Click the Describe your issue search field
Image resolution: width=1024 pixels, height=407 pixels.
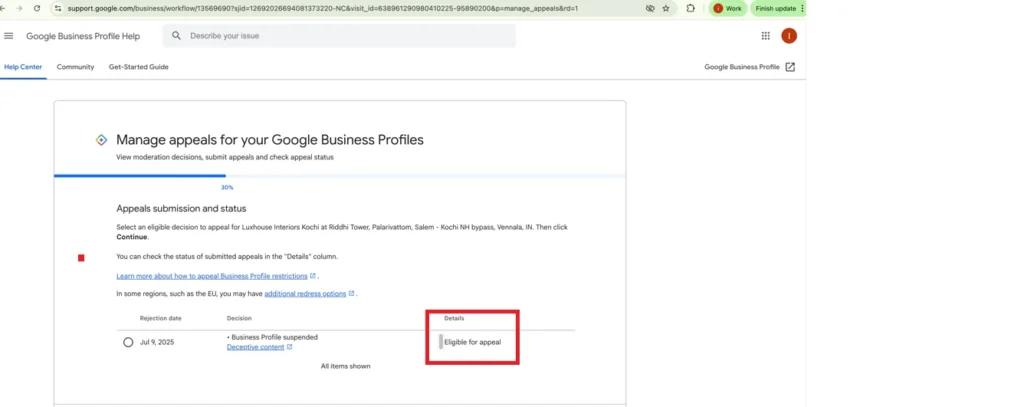point(345,36)
